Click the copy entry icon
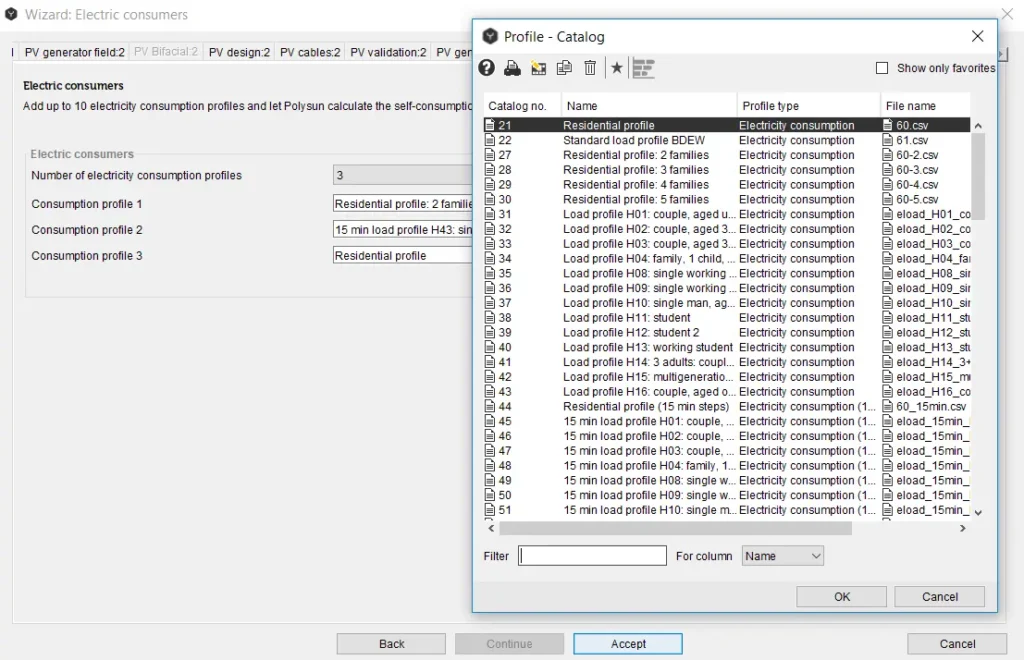1024x660 pixels. 564,68
